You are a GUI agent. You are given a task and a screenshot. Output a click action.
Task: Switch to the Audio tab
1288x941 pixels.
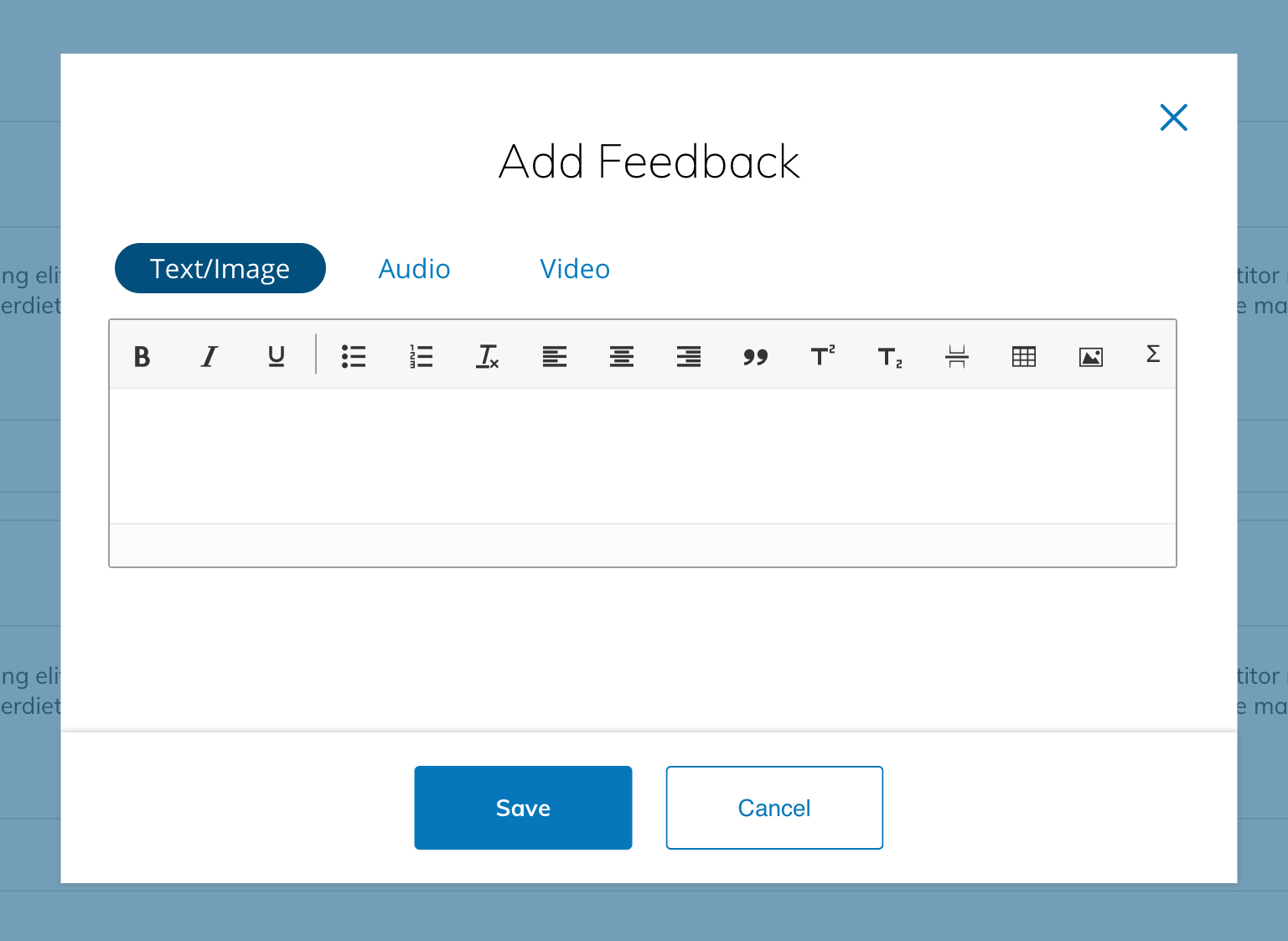coord(415,269)
